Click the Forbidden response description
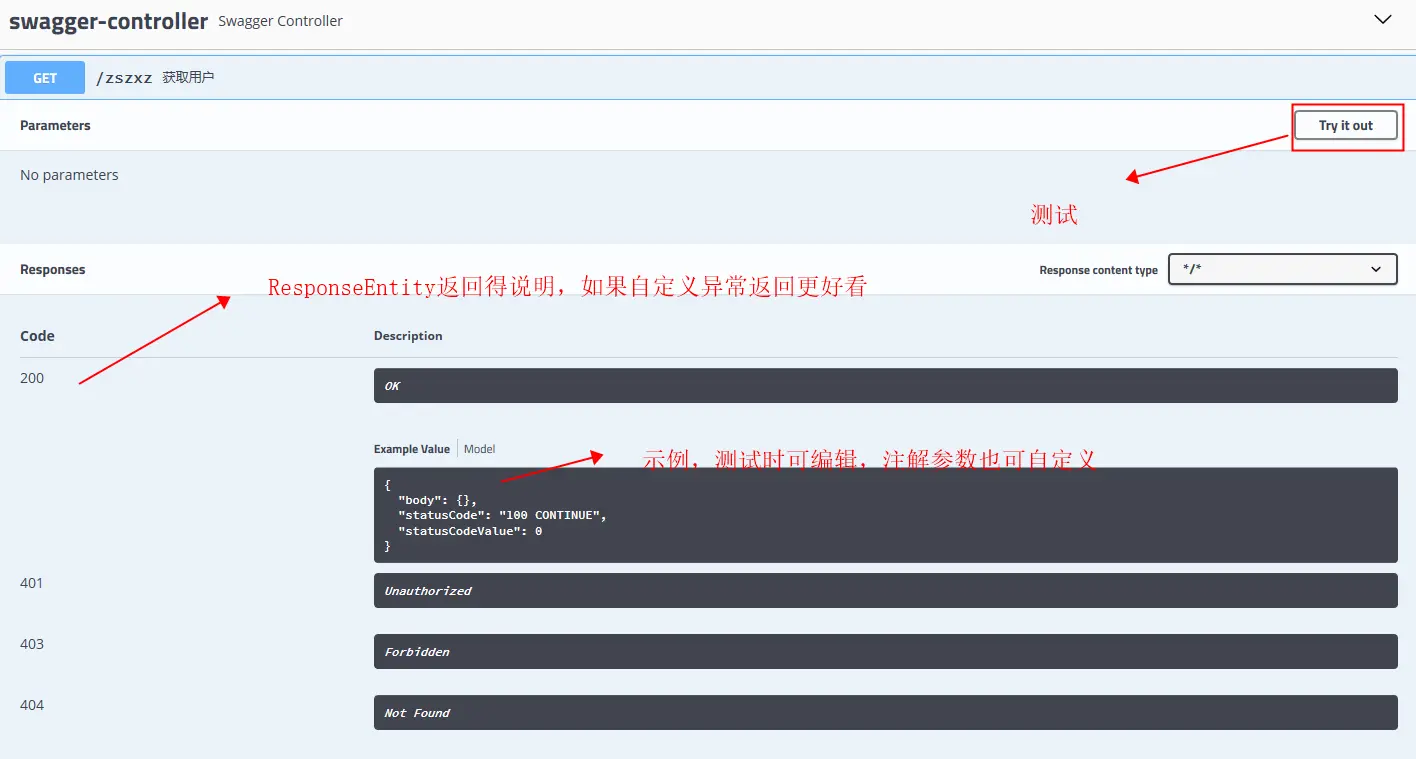Viewport: 1416px width, 759px height. (886, 651)
